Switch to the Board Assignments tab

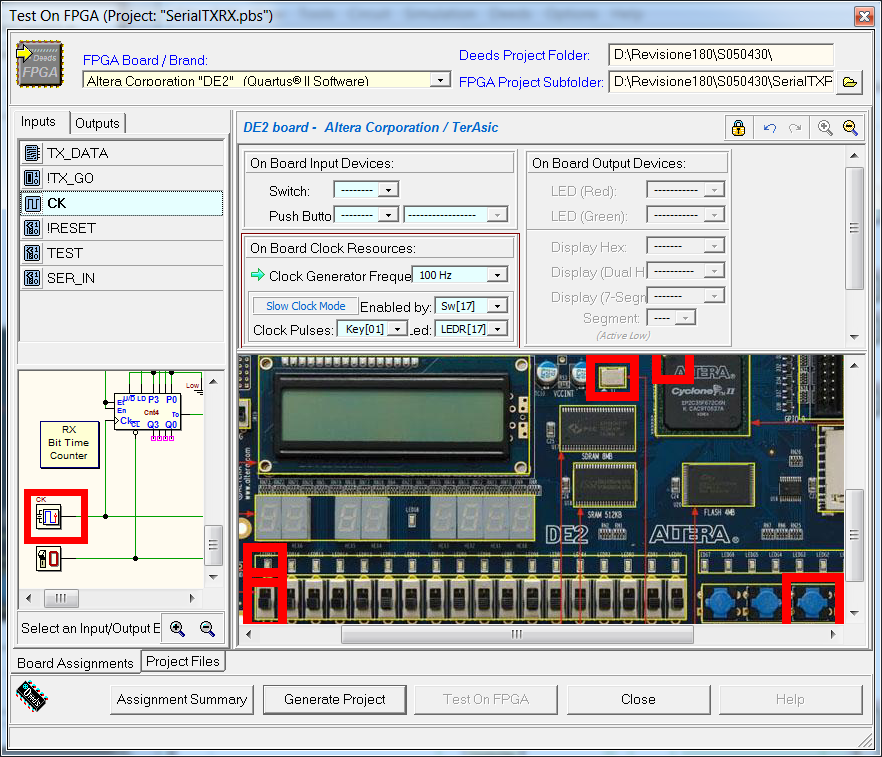(x=75, y=663)
